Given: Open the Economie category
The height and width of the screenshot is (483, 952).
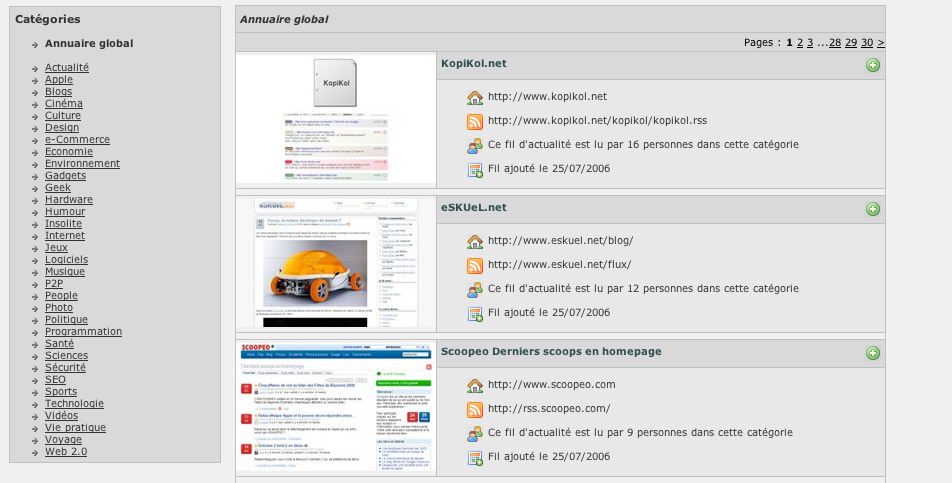Looking at the screenshot, I should [69, 152].
